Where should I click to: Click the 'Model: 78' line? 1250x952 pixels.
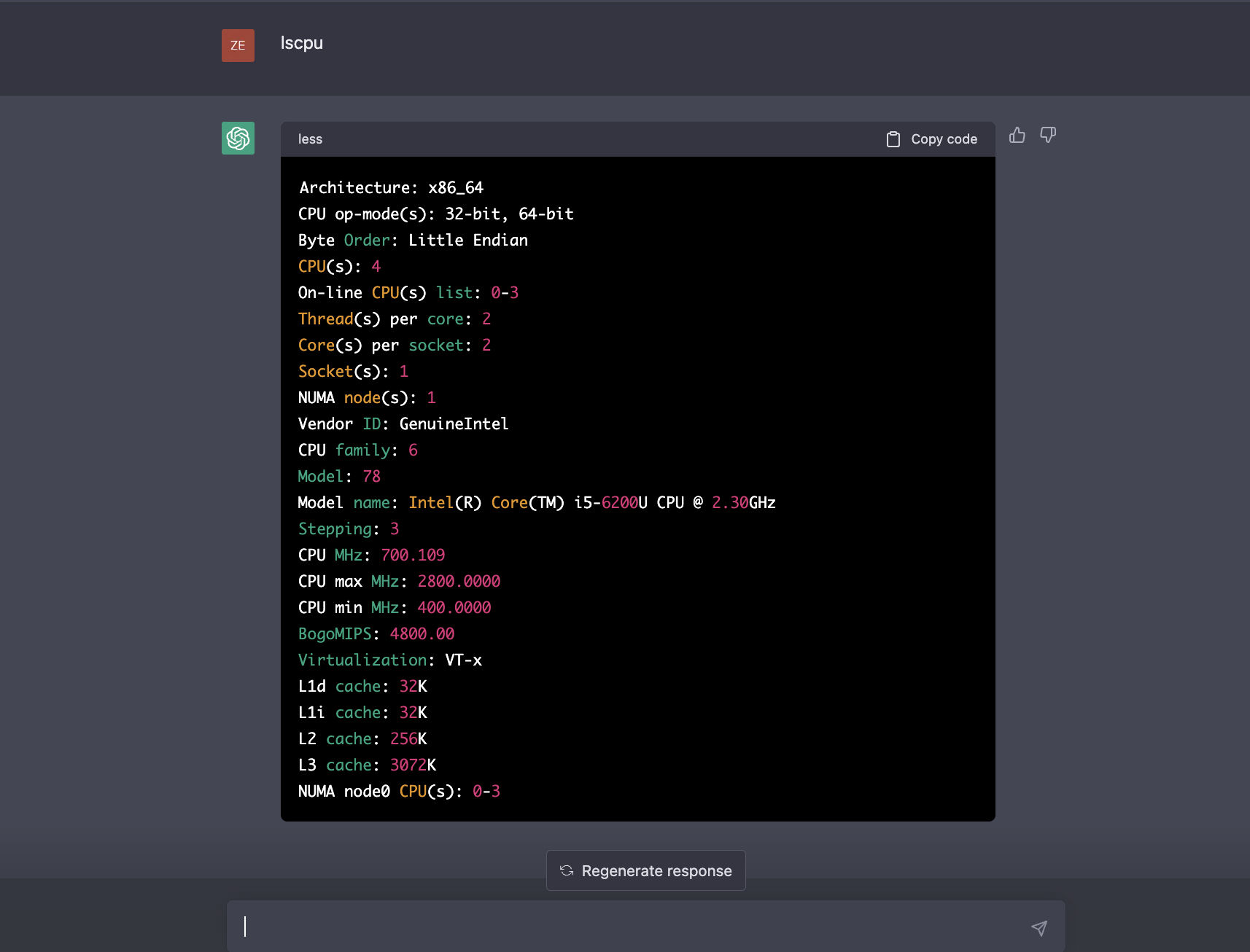point(339,477)
